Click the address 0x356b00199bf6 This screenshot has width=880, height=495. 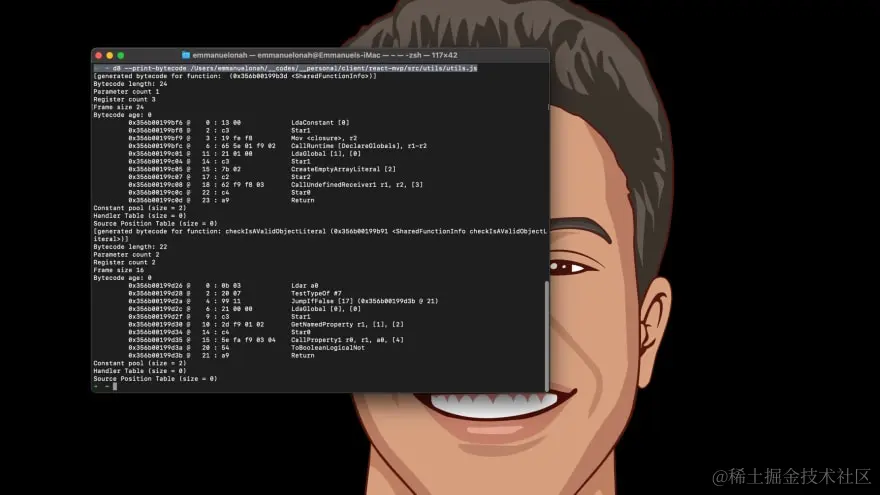point(155,122)
